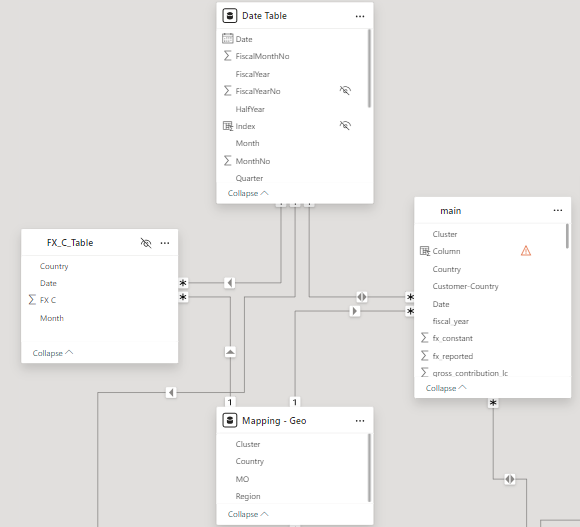Select Month field in Date Table
580x527 pixels.
[247, 143]
